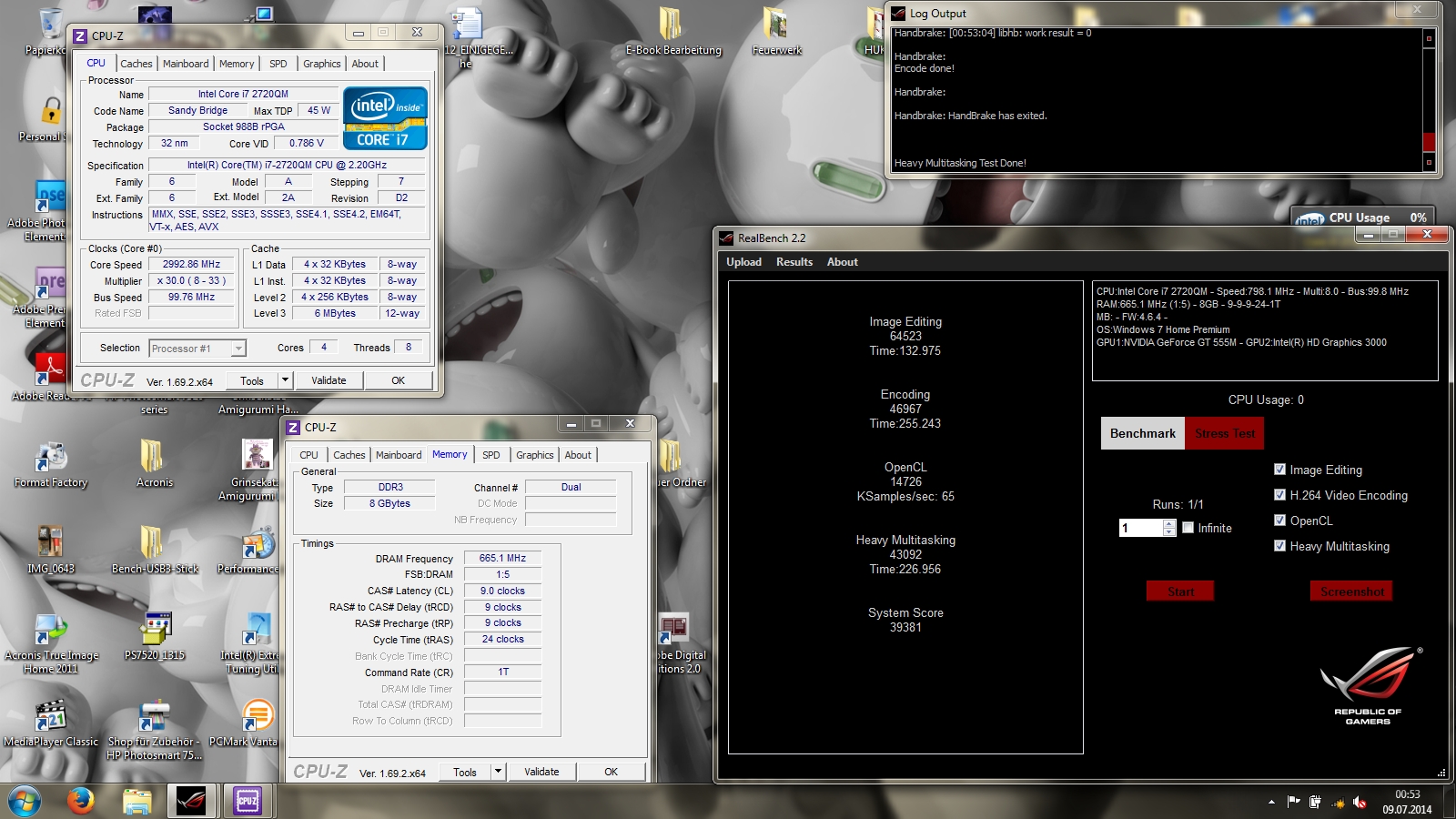This screenshot has height=819, width=1456.
Task: Switch to CPU-Z taskbar button
Action: [x=248, y=801]
